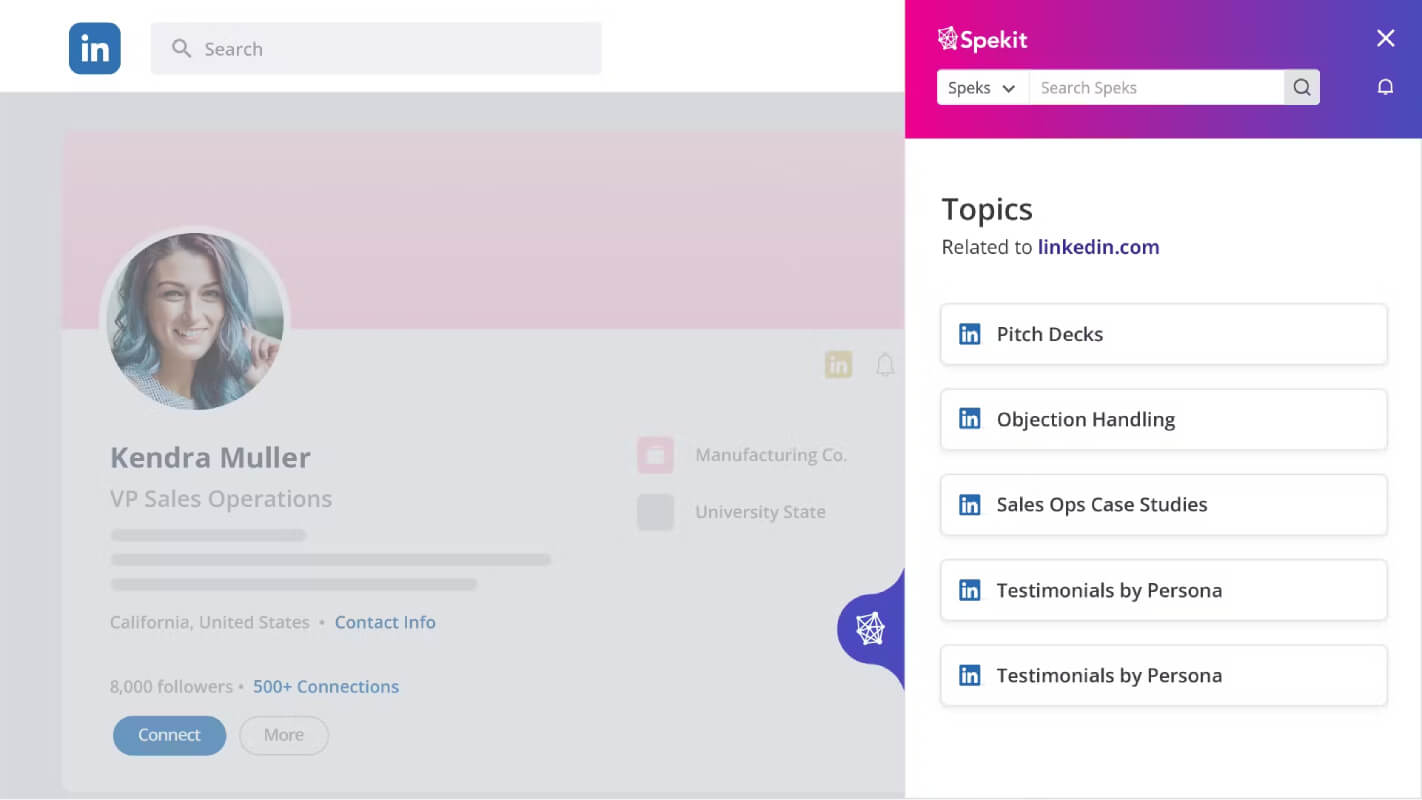Screen dimensions: 1422x800
Task: Click the Spekit search magnifier button
Action: pyautogui.click(x=1302, y=88)
